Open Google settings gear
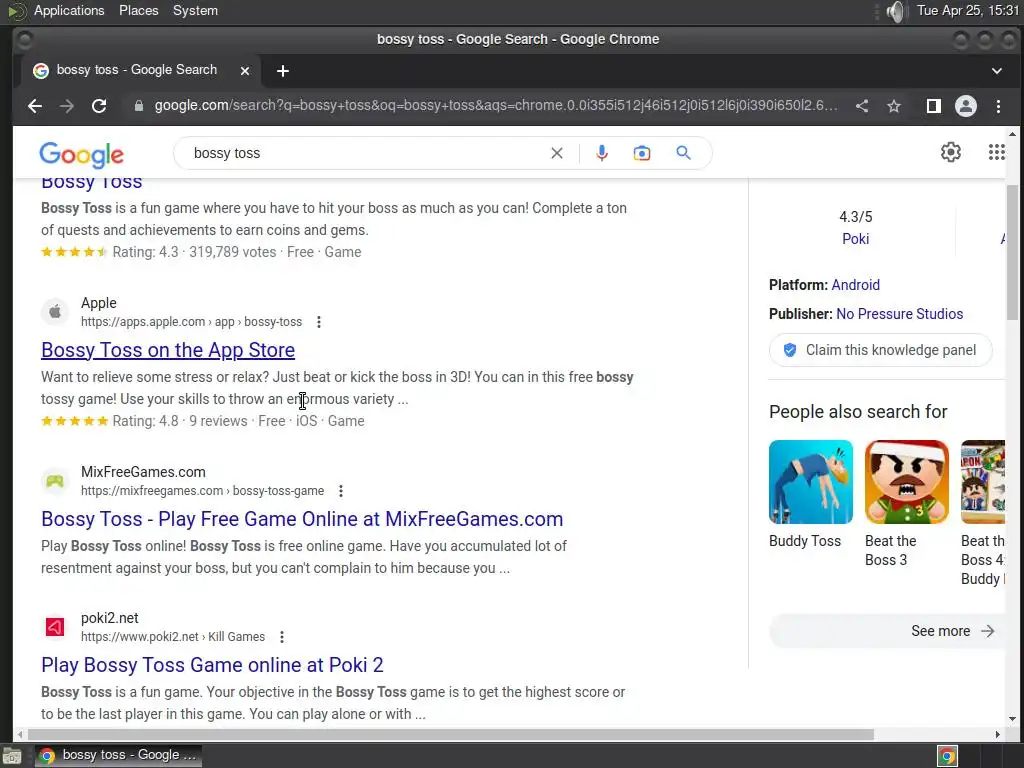 951,152
